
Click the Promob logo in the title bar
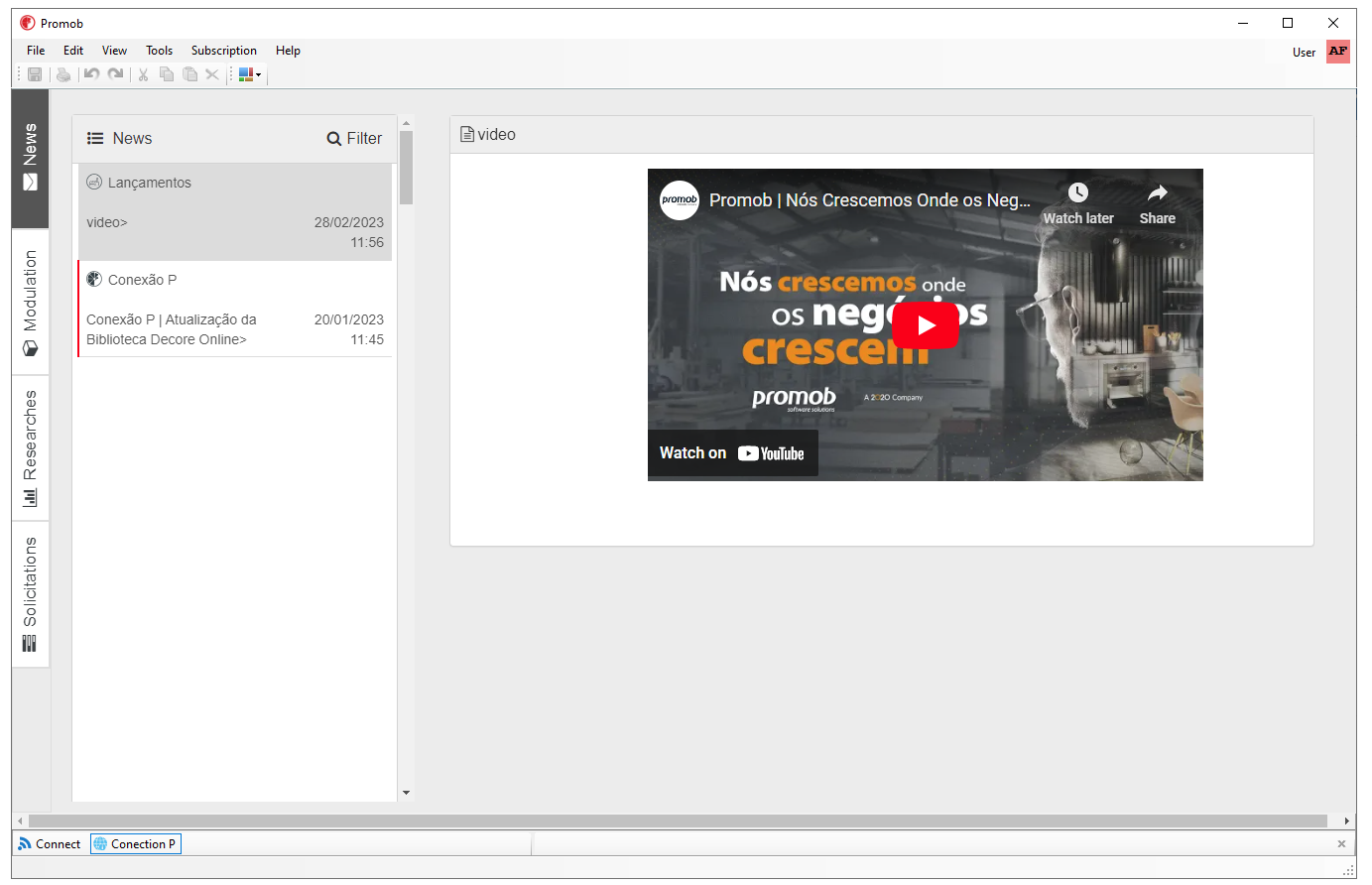pos(28,23)
